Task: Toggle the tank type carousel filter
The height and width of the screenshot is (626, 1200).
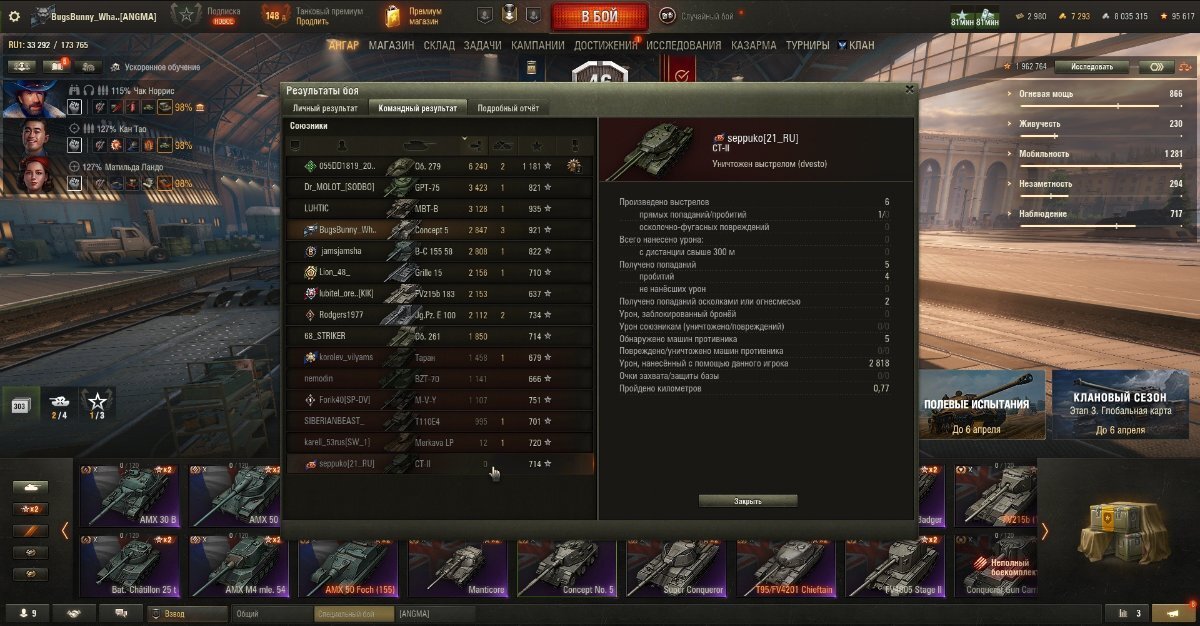Action: [30, 487]
